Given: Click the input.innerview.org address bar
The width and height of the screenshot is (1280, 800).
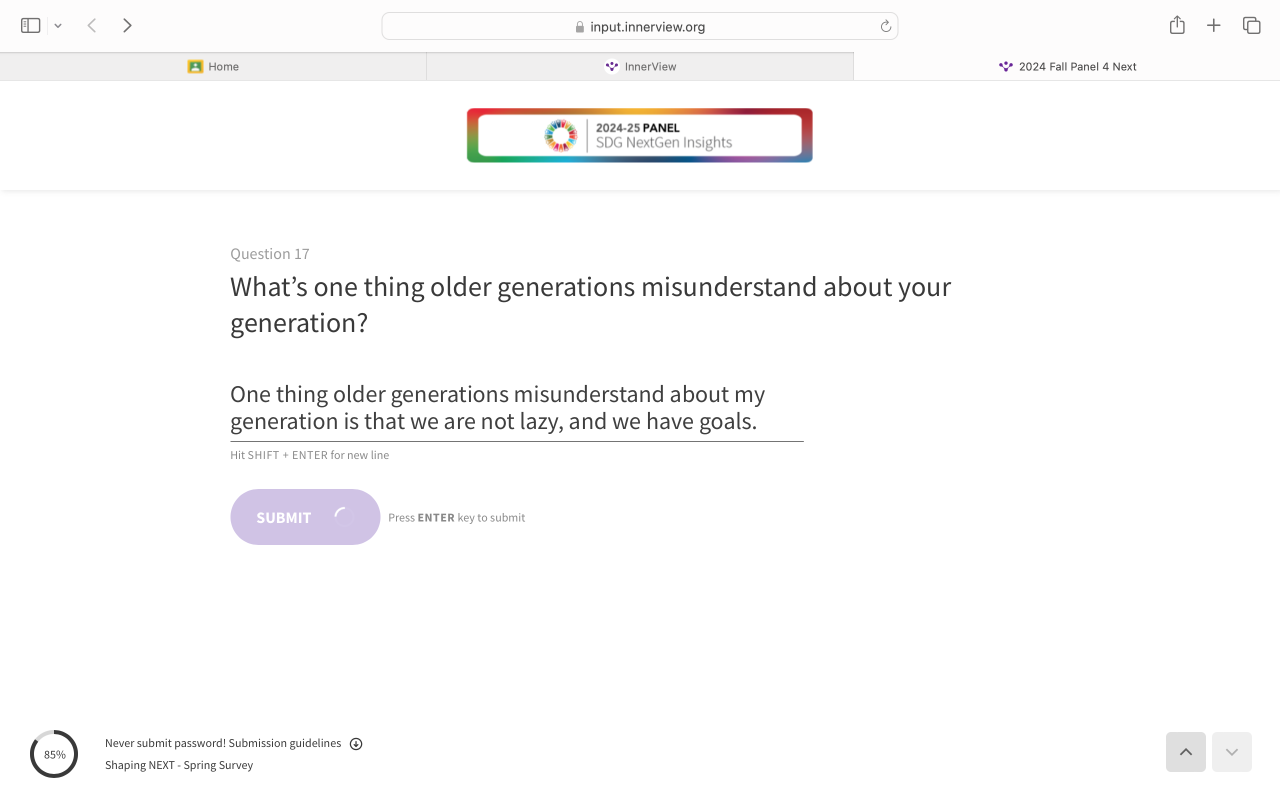Looking at the screenshot, I should click(x=640, y=27).
